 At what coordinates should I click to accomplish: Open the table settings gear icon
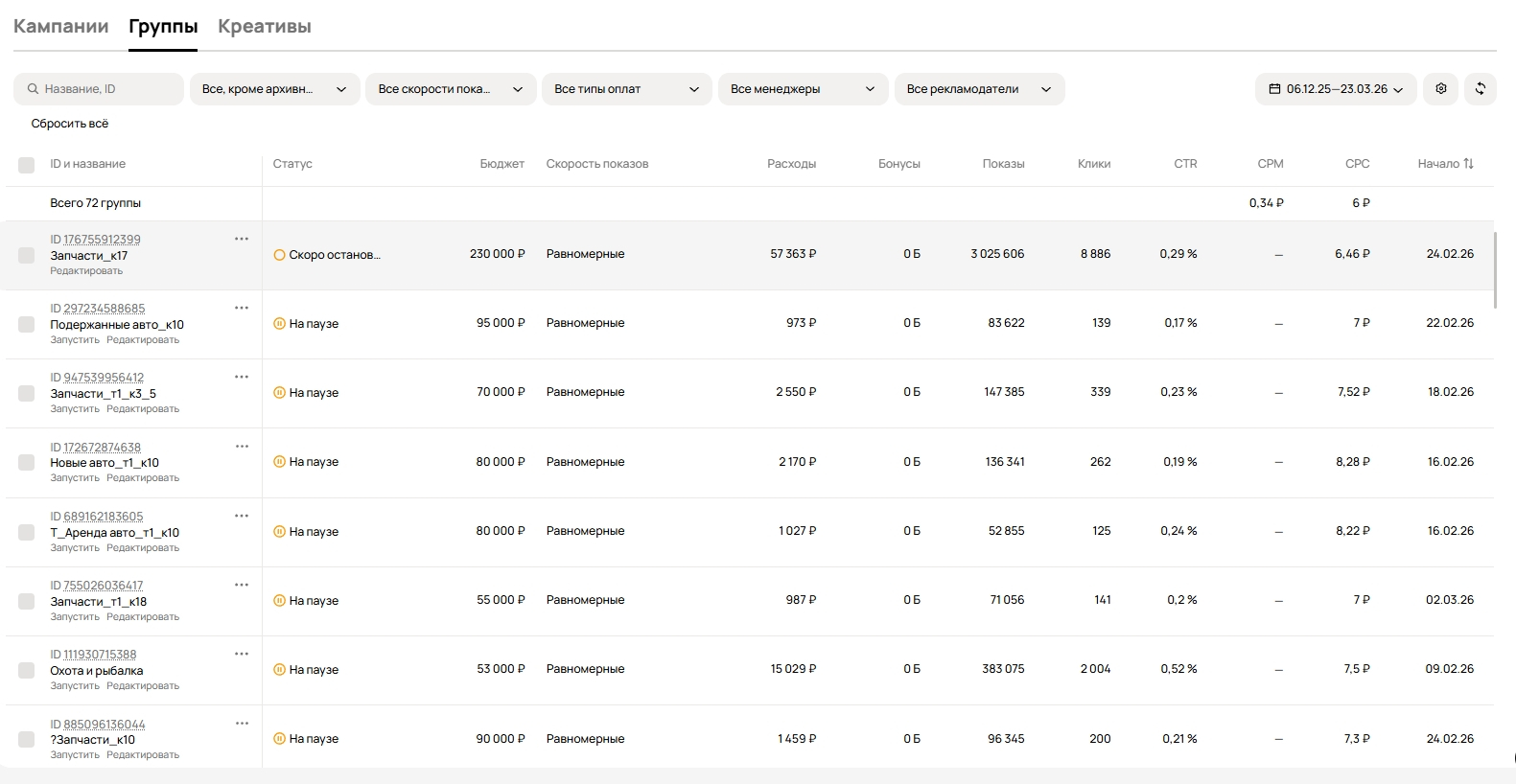click(1441, 89)
